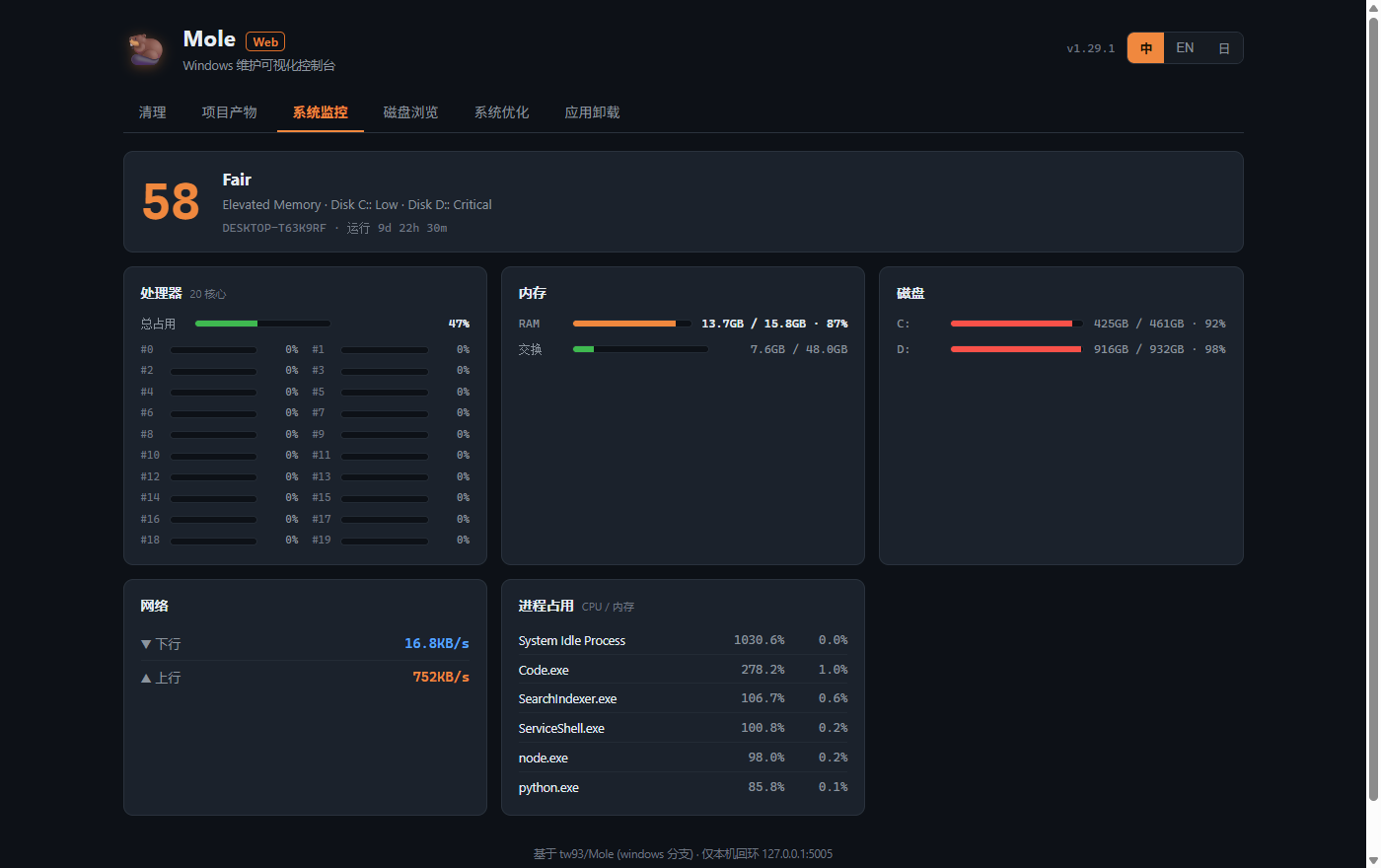
Task: Click the Elevated Memory warning text
Action: 271,205
